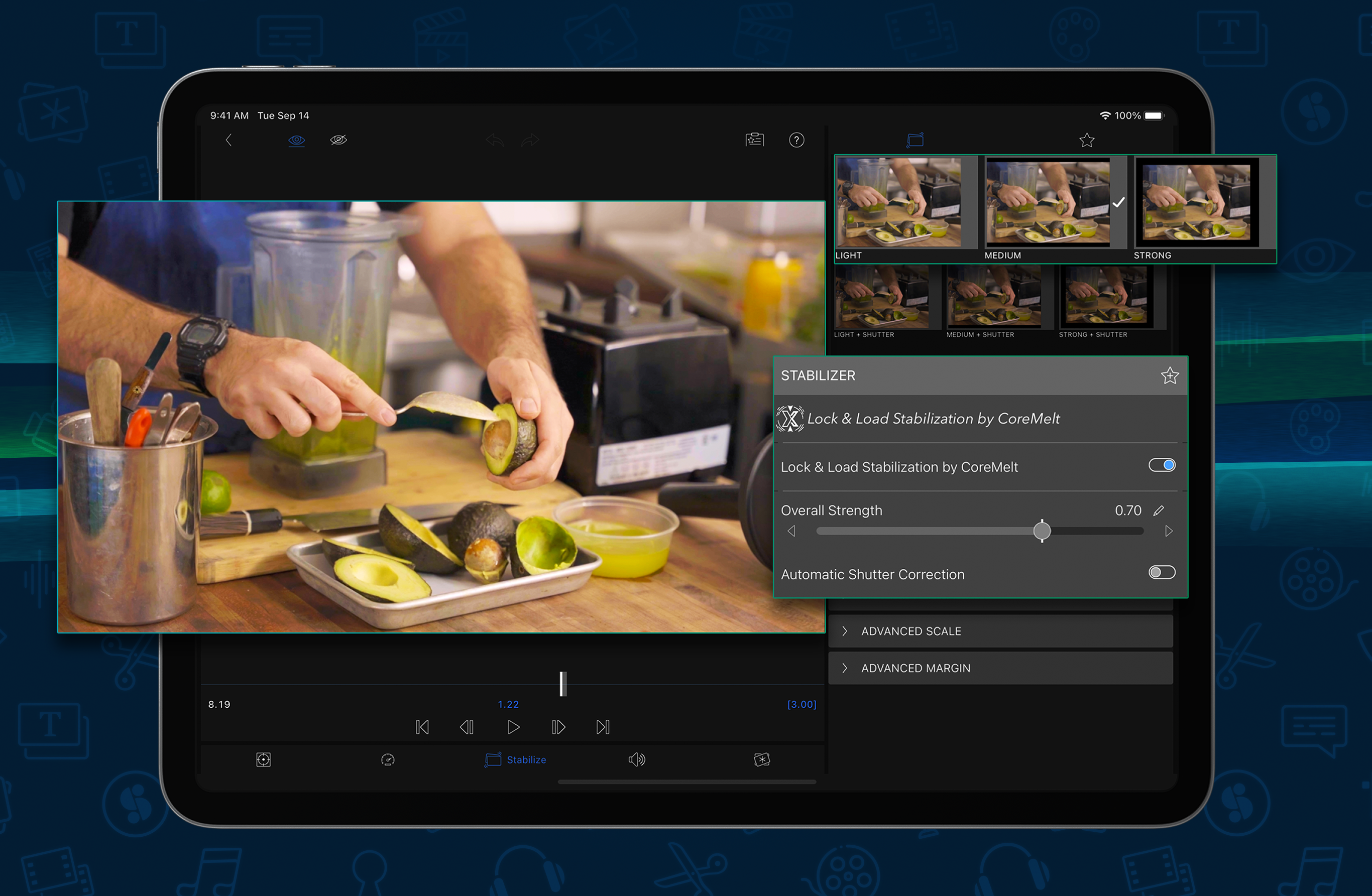Click the Overall Strength value 0.70
The height and width of the screenshot is (896, 1372).
pos(1127,510)
